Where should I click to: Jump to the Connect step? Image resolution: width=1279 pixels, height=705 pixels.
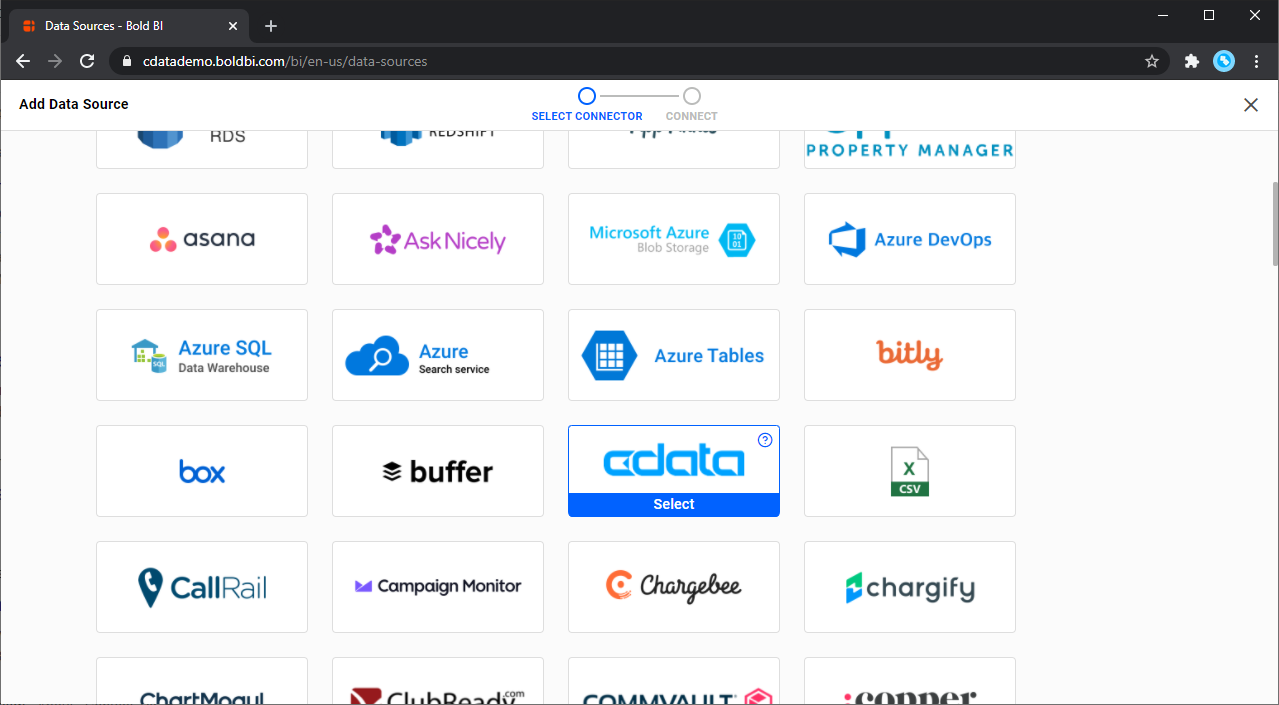click(692, 104)
